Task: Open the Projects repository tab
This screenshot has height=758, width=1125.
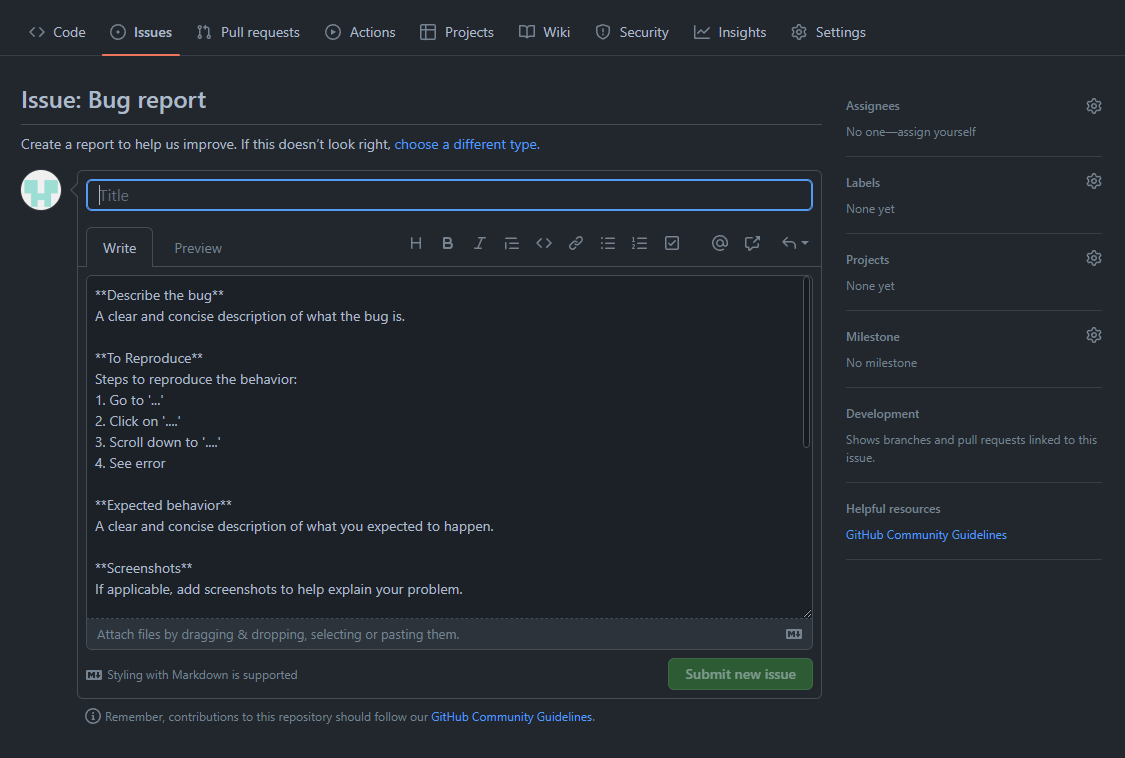Action: click(x=457, y=32)
